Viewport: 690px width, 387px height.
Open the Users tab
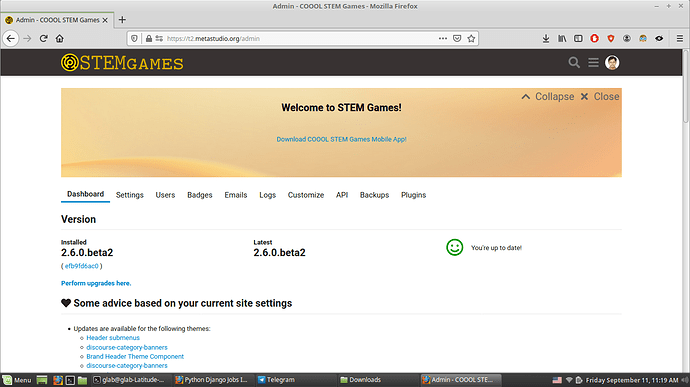click(165, 195)
